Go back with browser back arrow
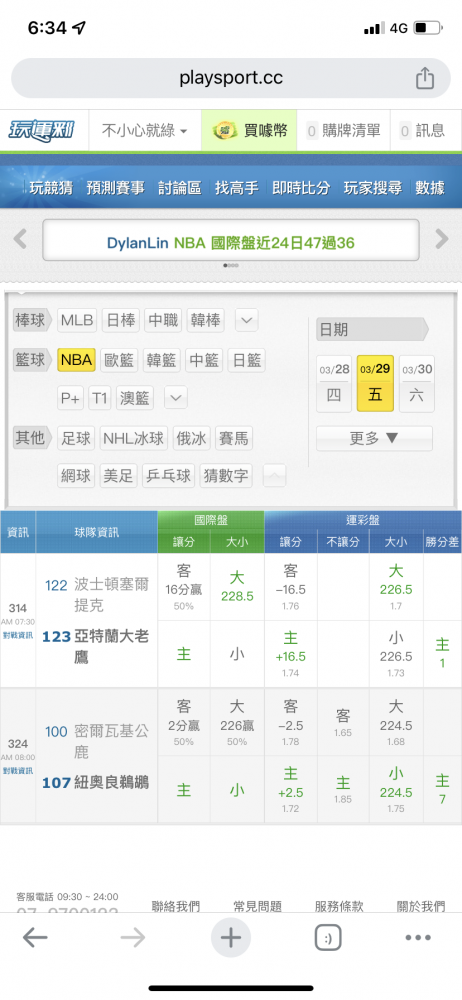This screenshot has width=462, height=1000. pyautogui.click(x=35, y=937)
